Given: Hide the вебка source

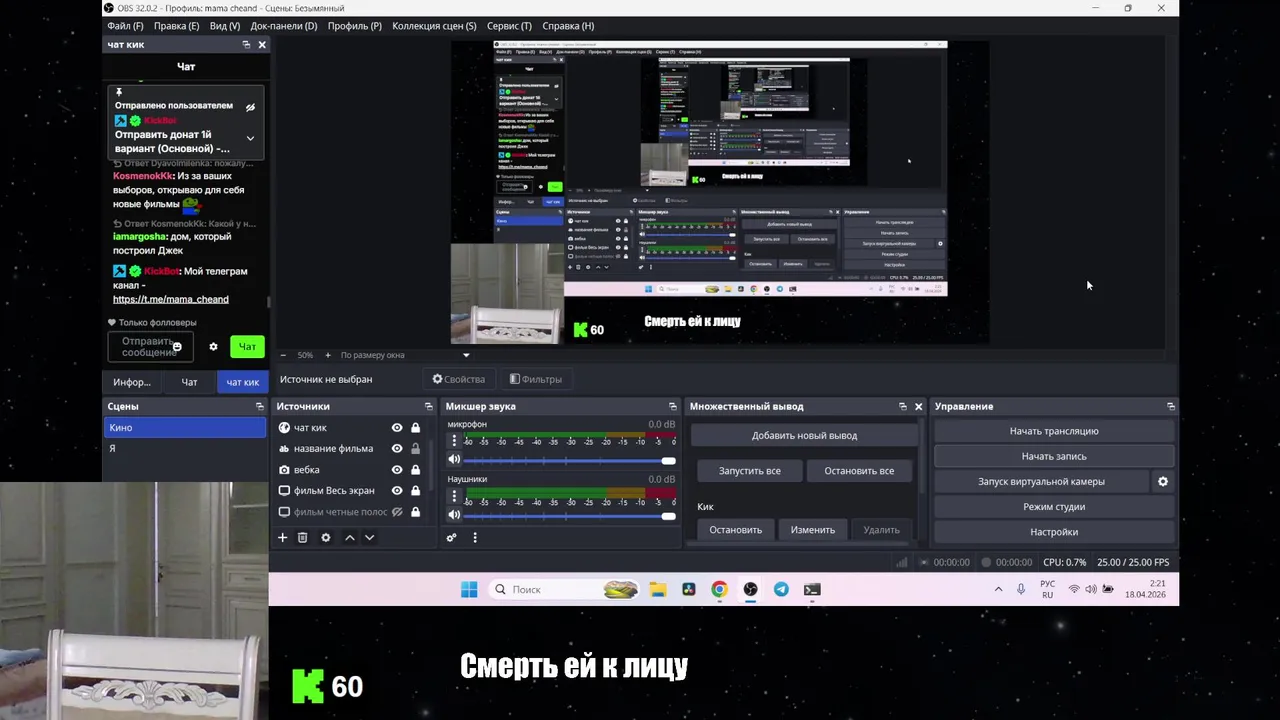Looking at the screenshot, I should 397,470.
